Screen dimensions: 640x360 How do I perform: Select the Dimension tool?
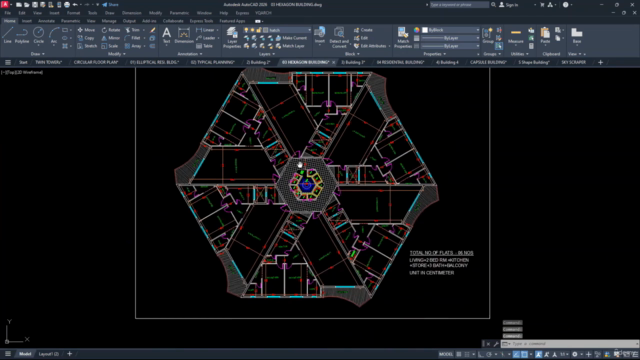point(184,36)
